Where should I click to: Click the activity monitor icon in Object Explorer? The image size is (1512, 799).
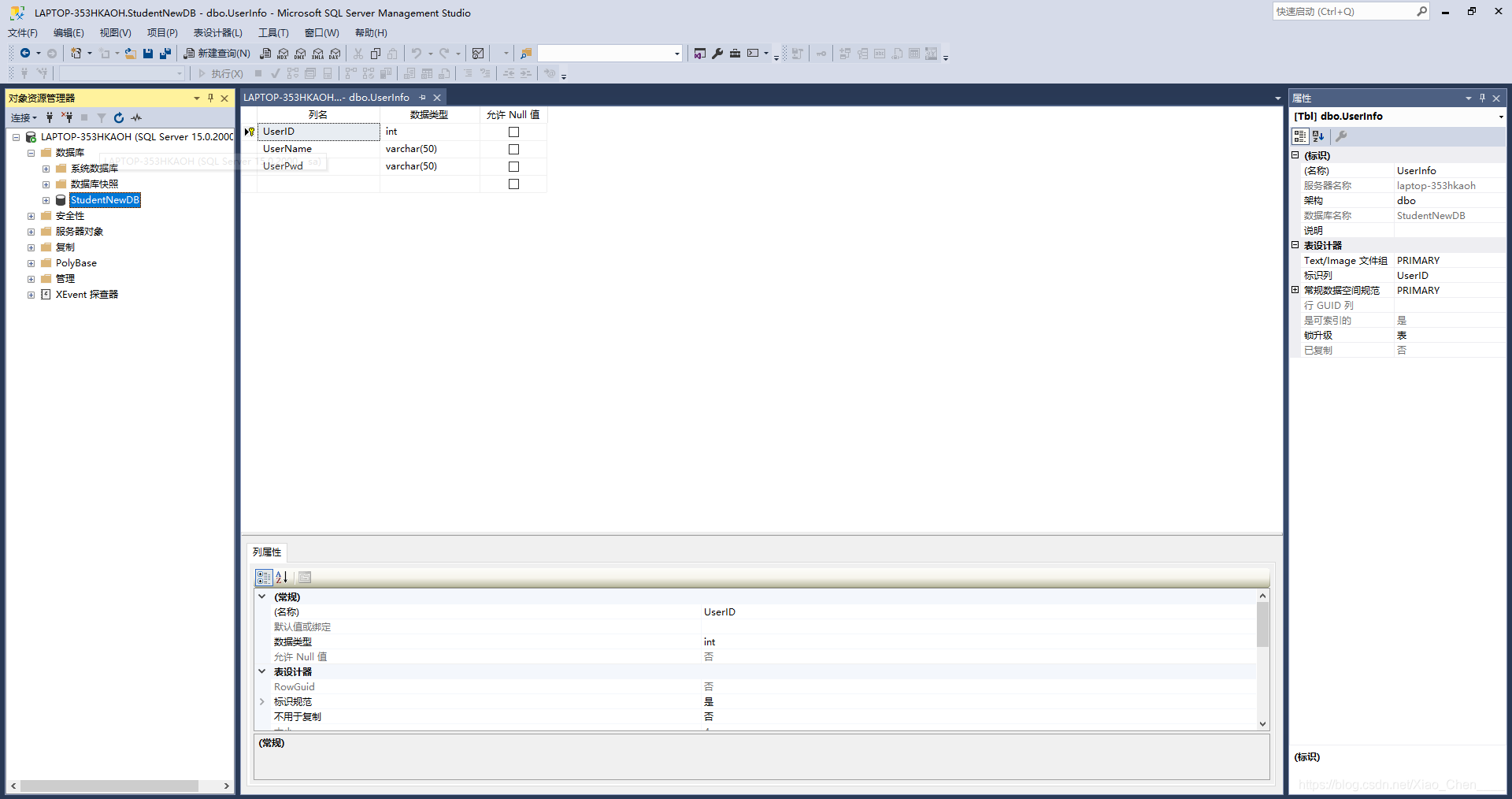coord(136,117)
